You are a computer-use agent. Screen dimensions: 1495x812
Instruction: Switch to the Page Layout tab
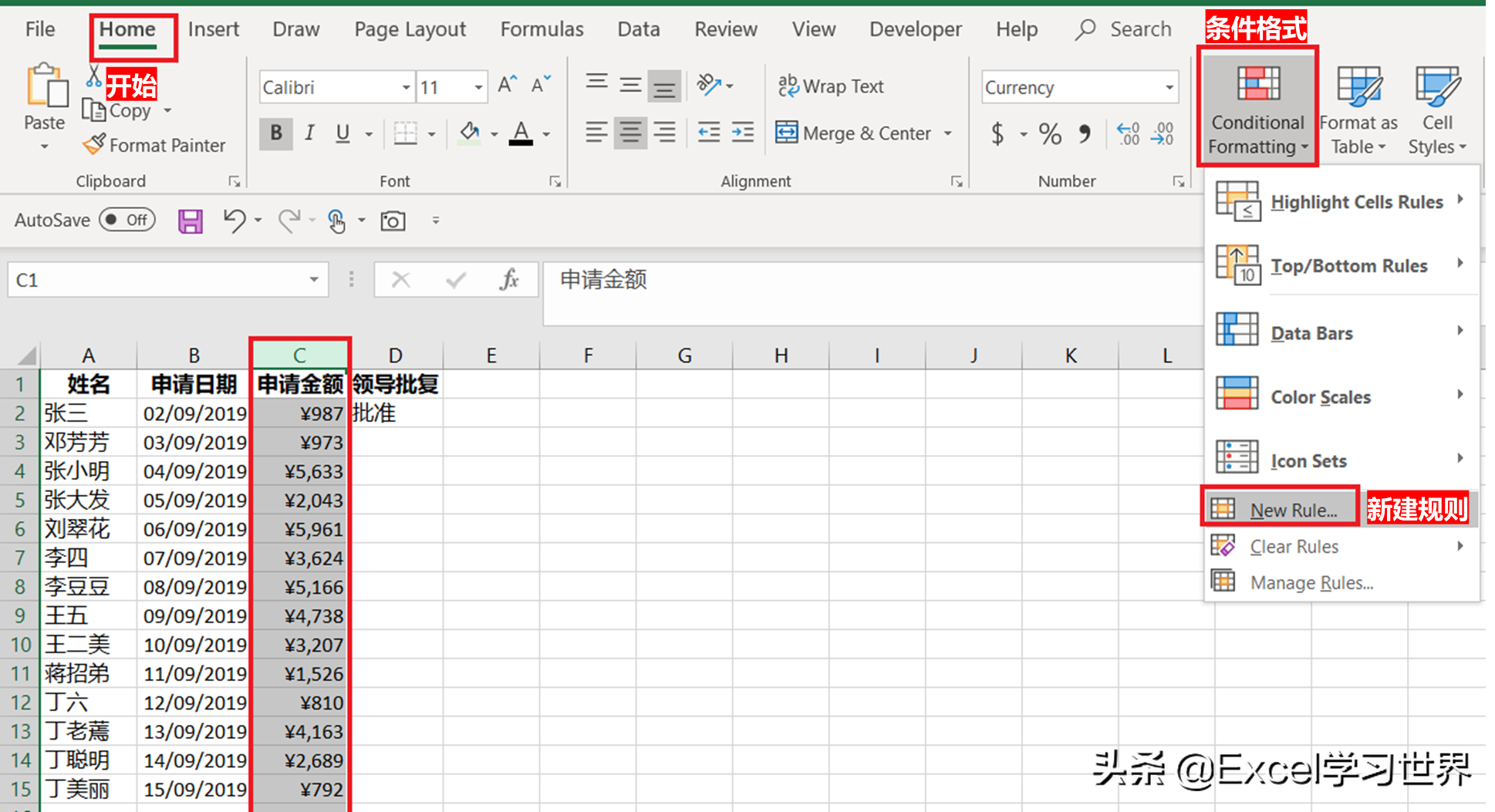point(410,29)
